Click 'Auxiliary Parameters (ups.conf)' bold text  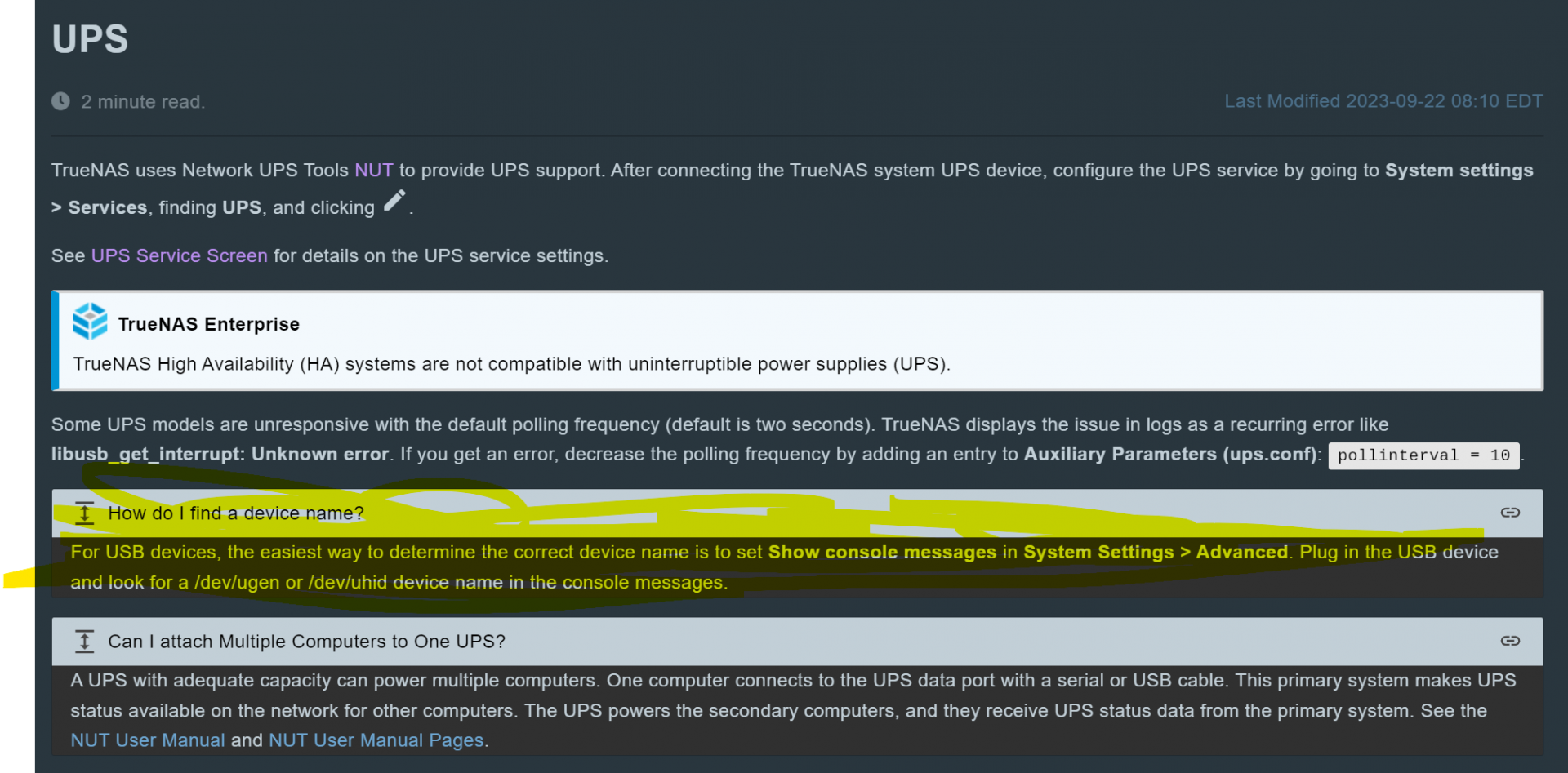[1170, 455]
